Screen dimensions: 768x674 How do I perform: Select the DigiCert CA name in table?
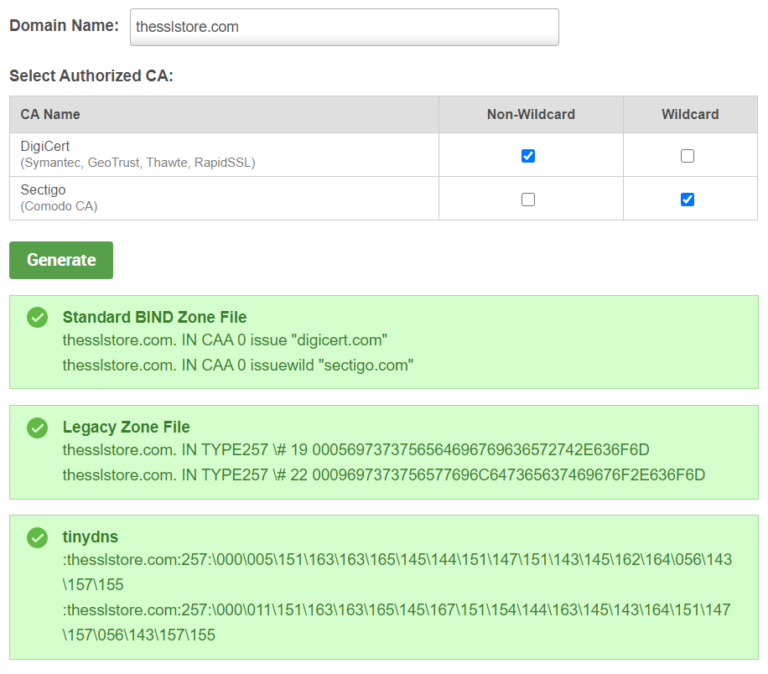[x=45, y=147]
